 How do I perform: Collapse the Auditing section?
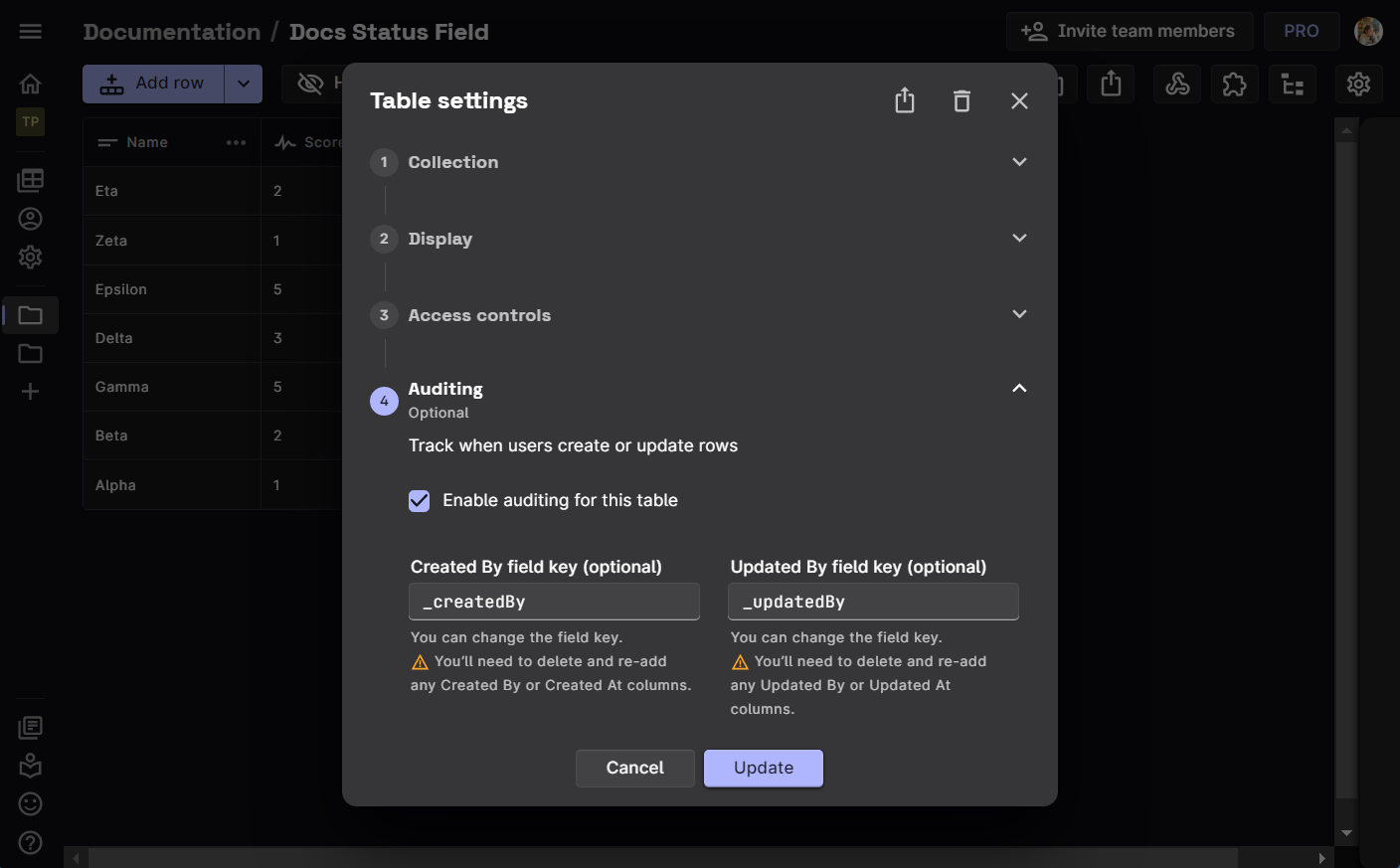click(x=1018, y=389)
